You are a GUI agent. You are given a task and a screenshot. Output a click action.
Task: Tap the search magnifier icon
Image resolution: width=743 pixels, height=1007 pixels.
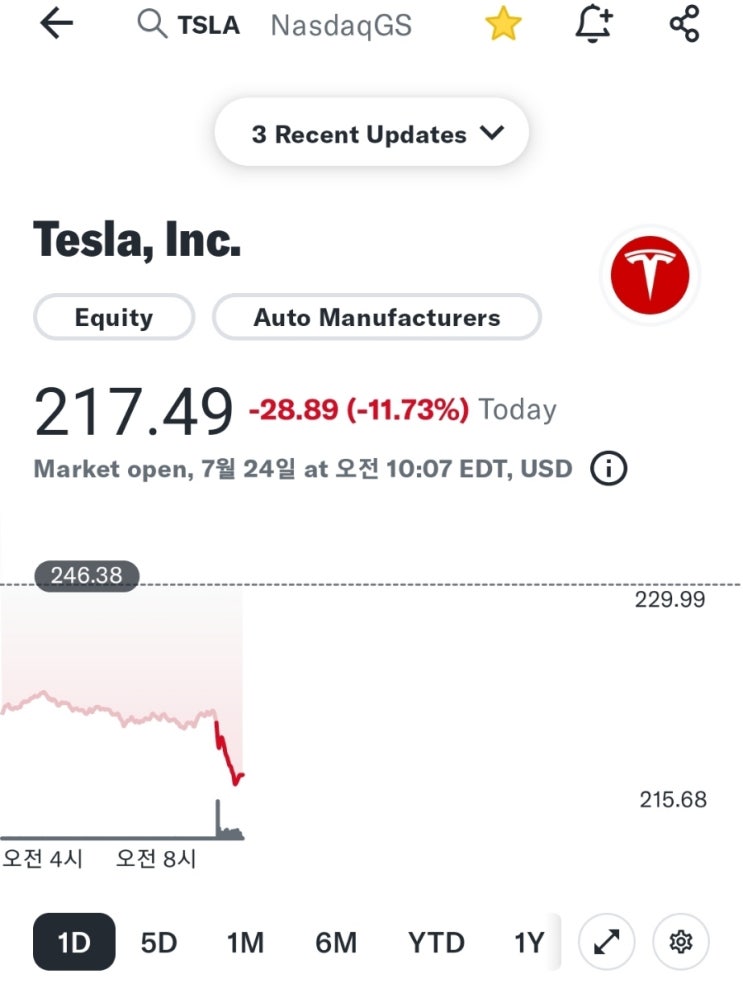pos(152,25)
